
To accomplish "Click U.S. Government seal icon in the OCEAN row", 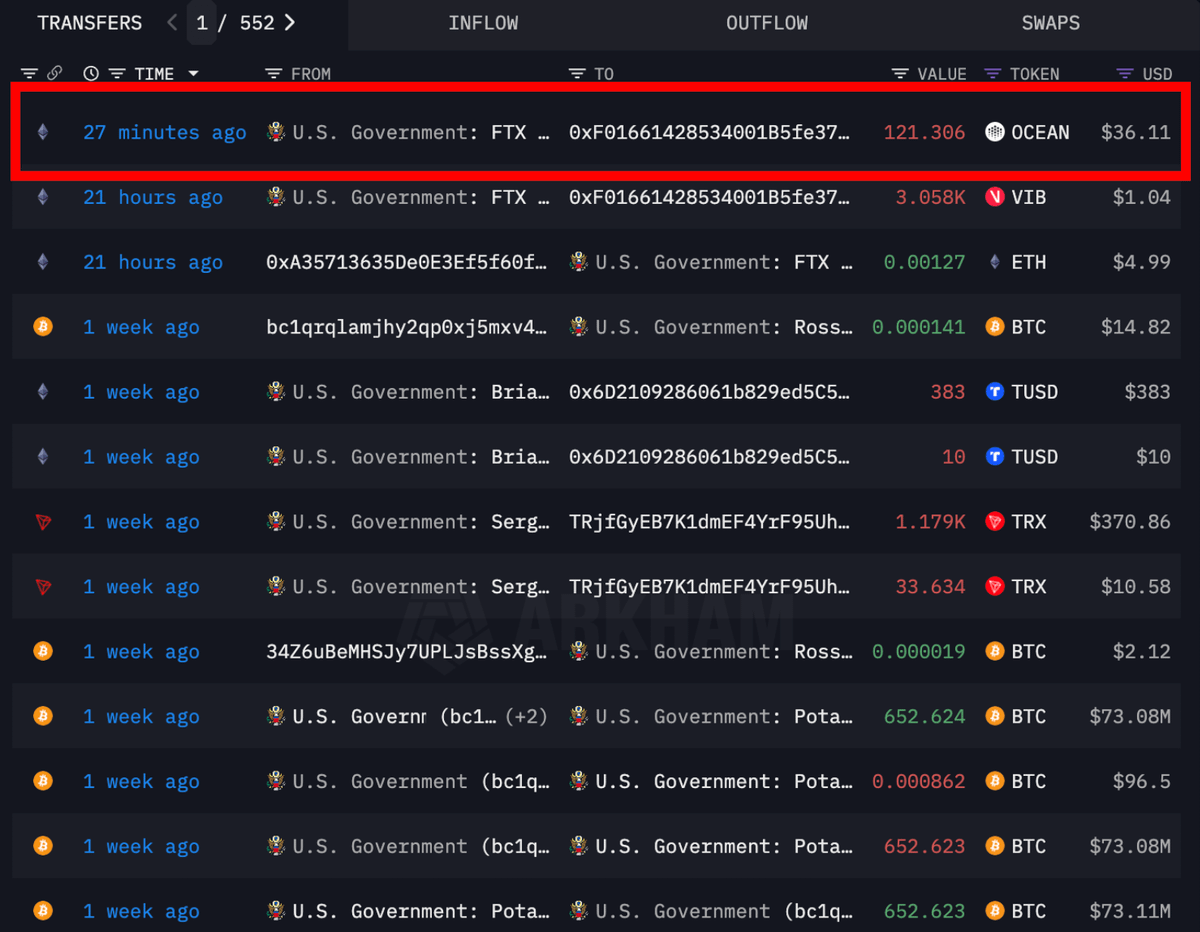I will [276, 132].
